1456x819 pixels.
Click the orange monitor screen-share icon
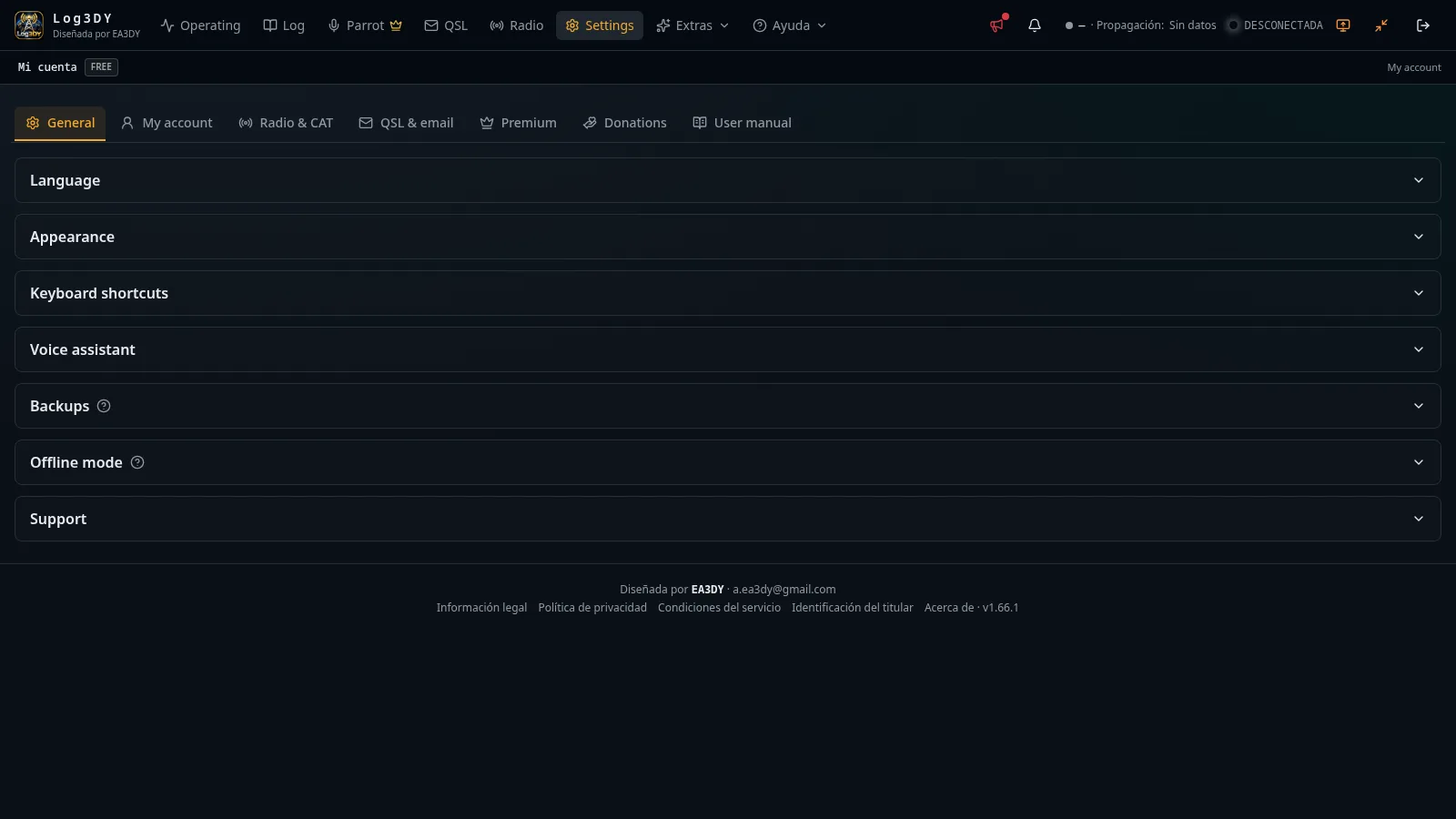click(x=1343, y=25)
